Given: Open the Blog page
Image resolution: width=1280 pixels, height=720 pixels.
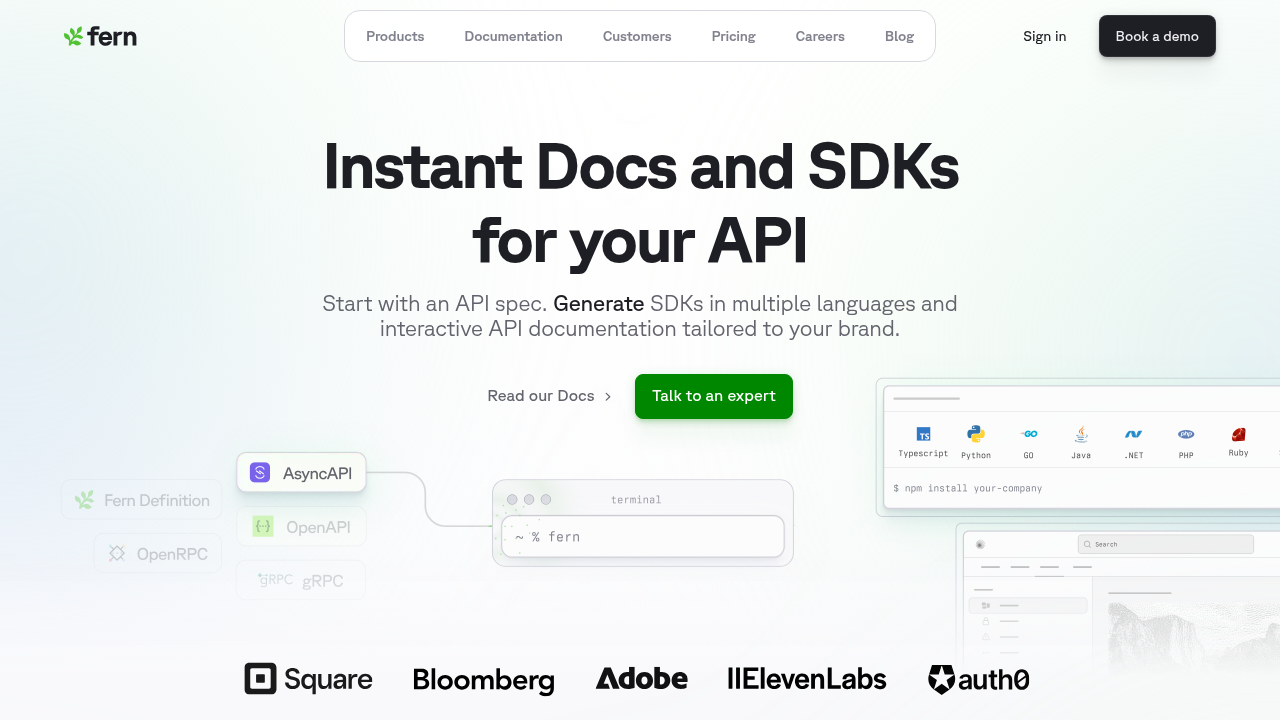Looking at the screenshot, I should click(900, 36).
